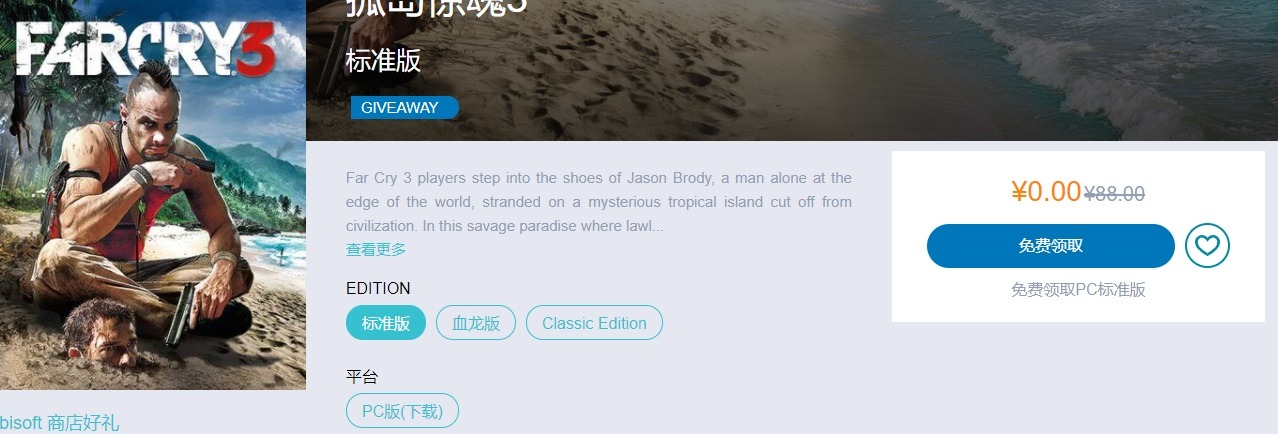Click the 平台 section label
1278x434 pixels.
(362, 377)
